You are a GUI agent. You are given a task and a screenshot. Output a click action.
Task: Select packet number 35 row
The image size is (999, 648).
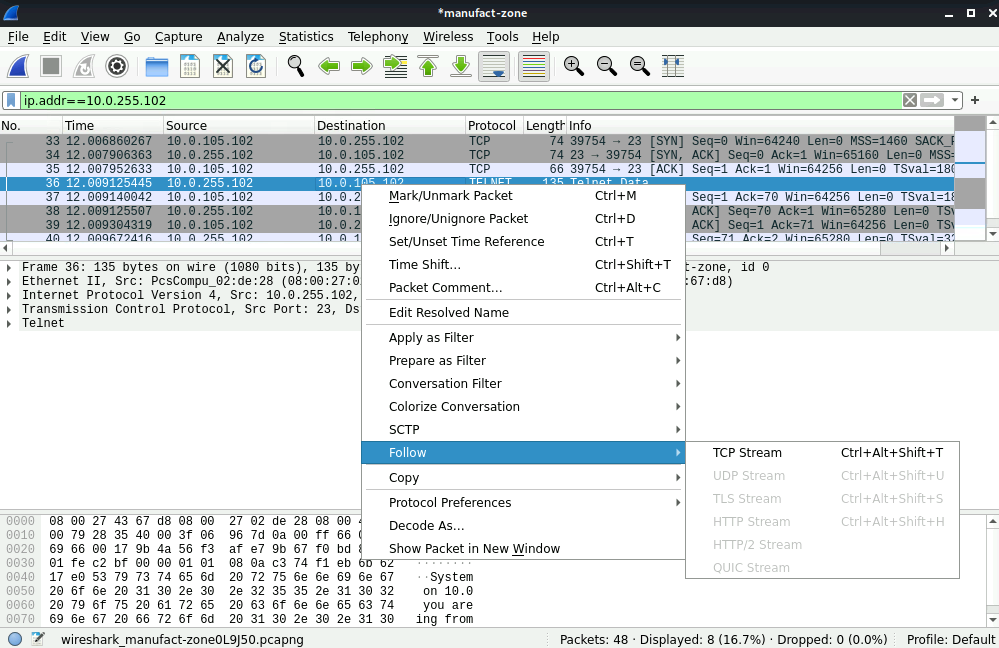[477, 169]
